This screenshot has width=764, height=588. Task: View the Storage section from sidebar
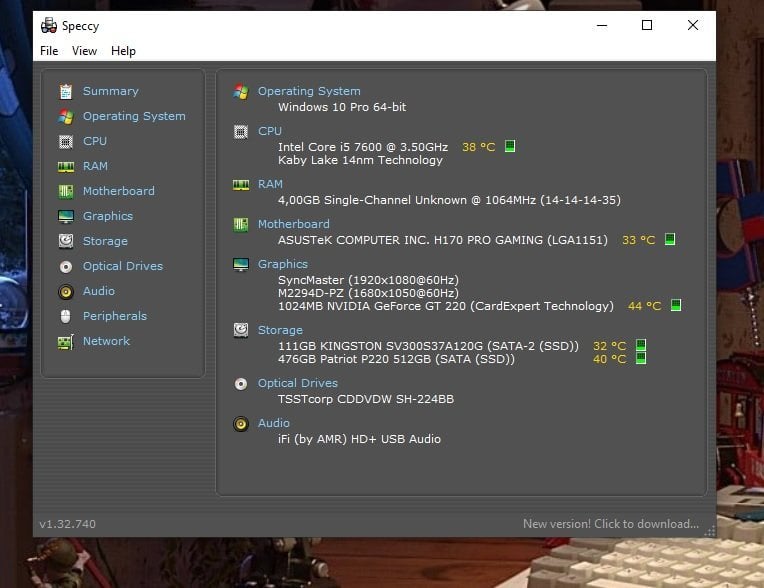pos(105,241)
